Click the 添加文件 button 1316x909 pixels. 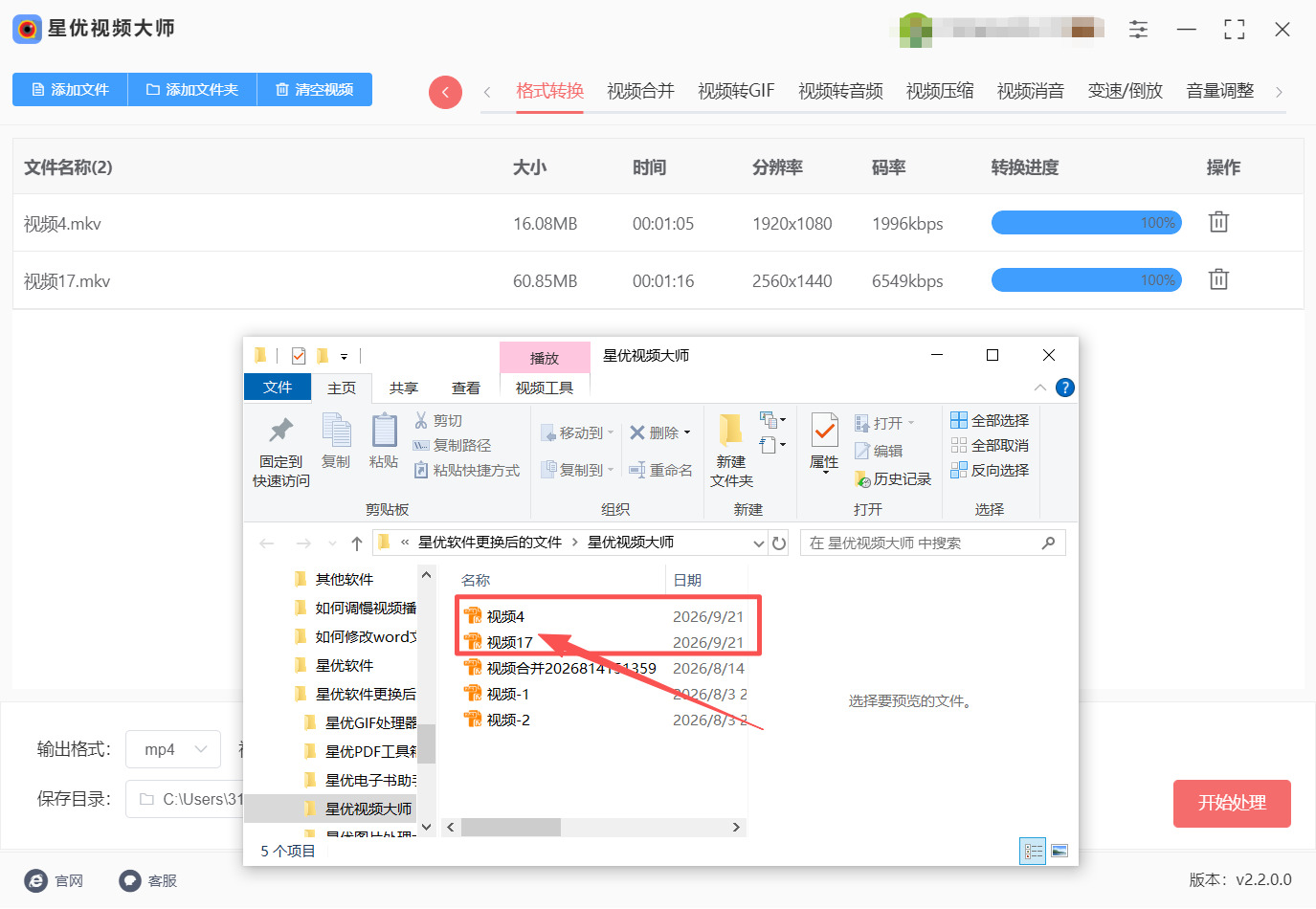[x=70, y=89]
